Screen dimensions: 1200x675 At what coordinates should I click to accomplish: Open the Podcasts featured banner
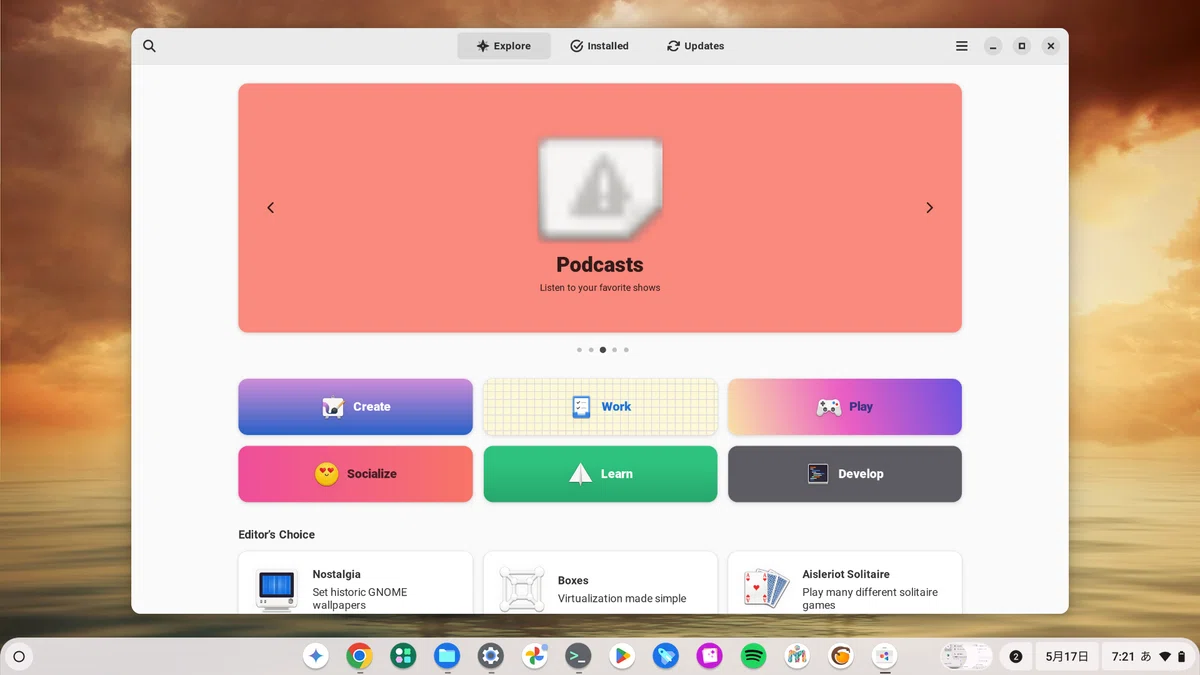pyautogui.click(x=600, y=208)
